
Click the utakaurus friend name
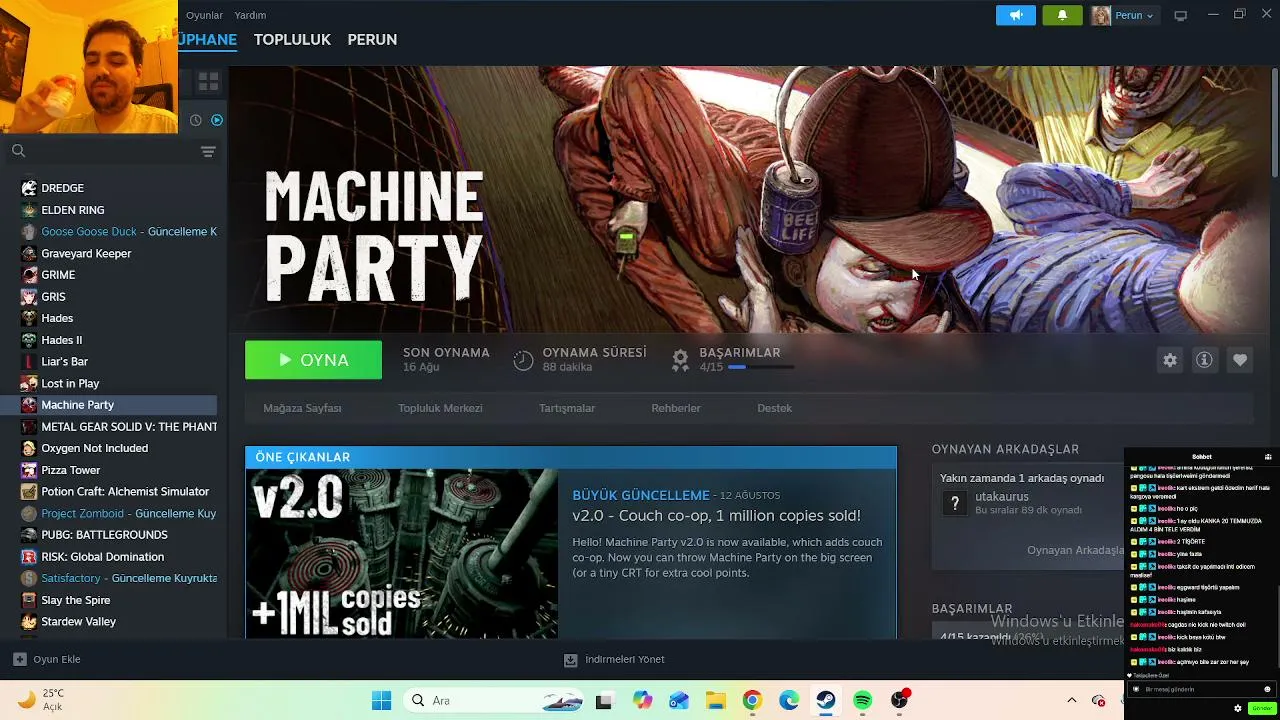pos(1002,497)
